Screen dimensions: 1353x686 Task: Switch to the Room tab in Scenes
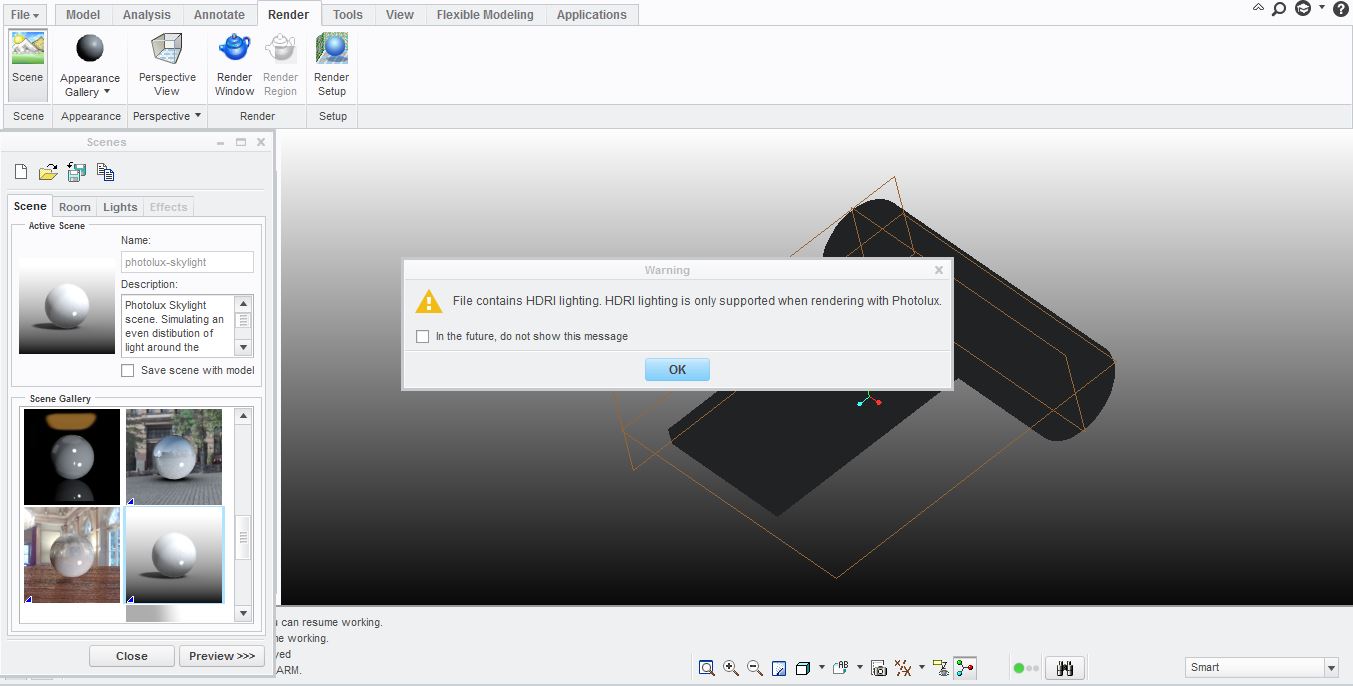click(75, 207)
